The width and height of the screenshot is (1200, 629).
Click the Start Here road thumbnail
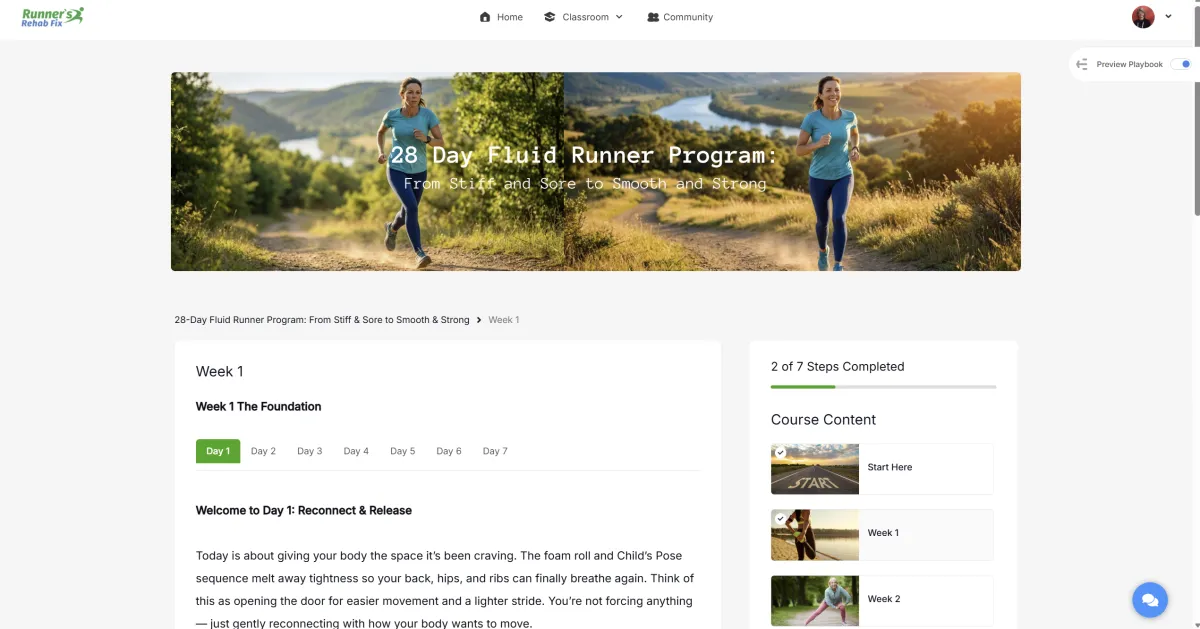815,469
